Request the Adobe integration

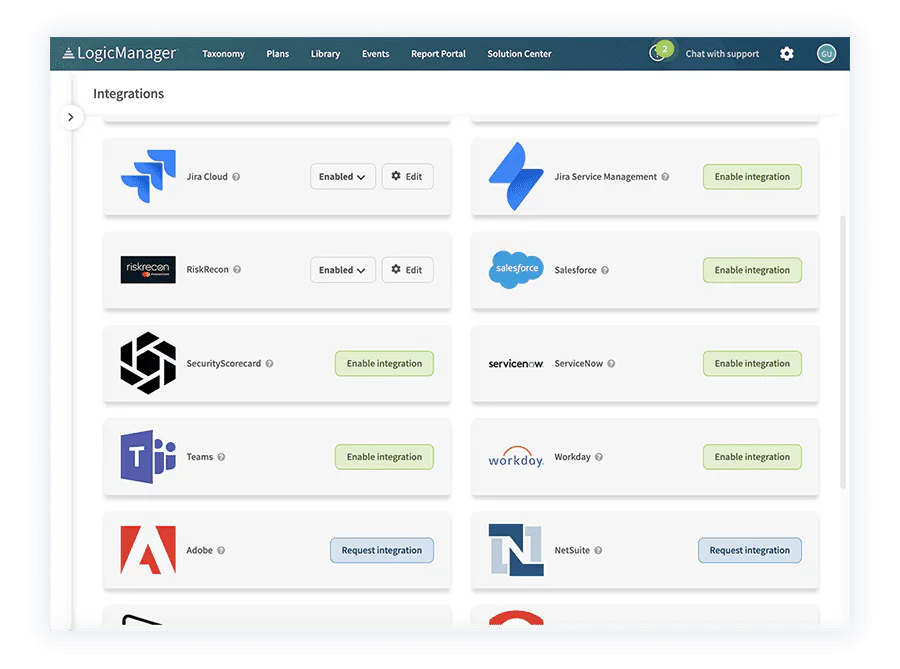pos(382,550)
